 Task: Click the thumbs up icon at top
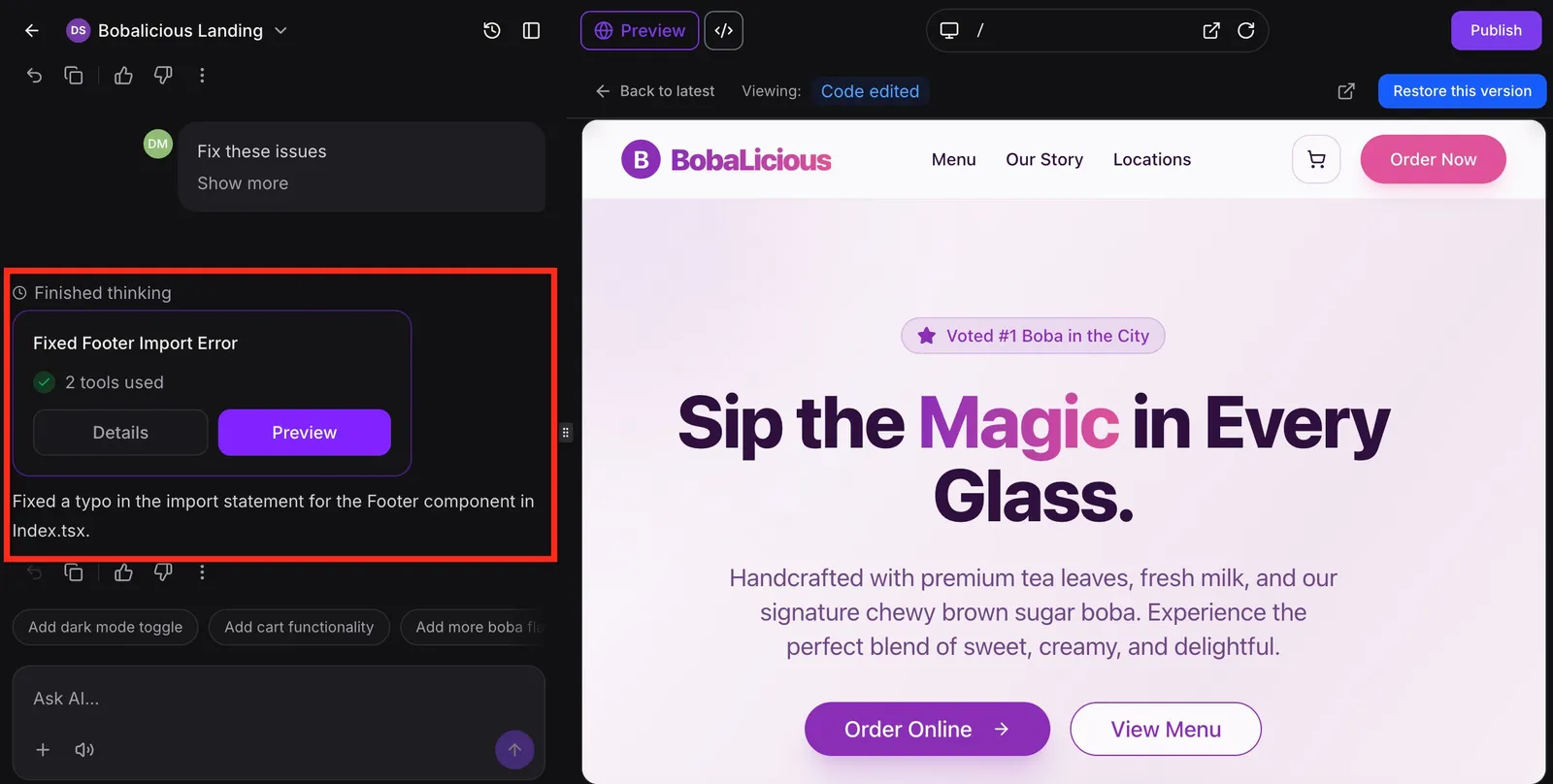[123, 75]
